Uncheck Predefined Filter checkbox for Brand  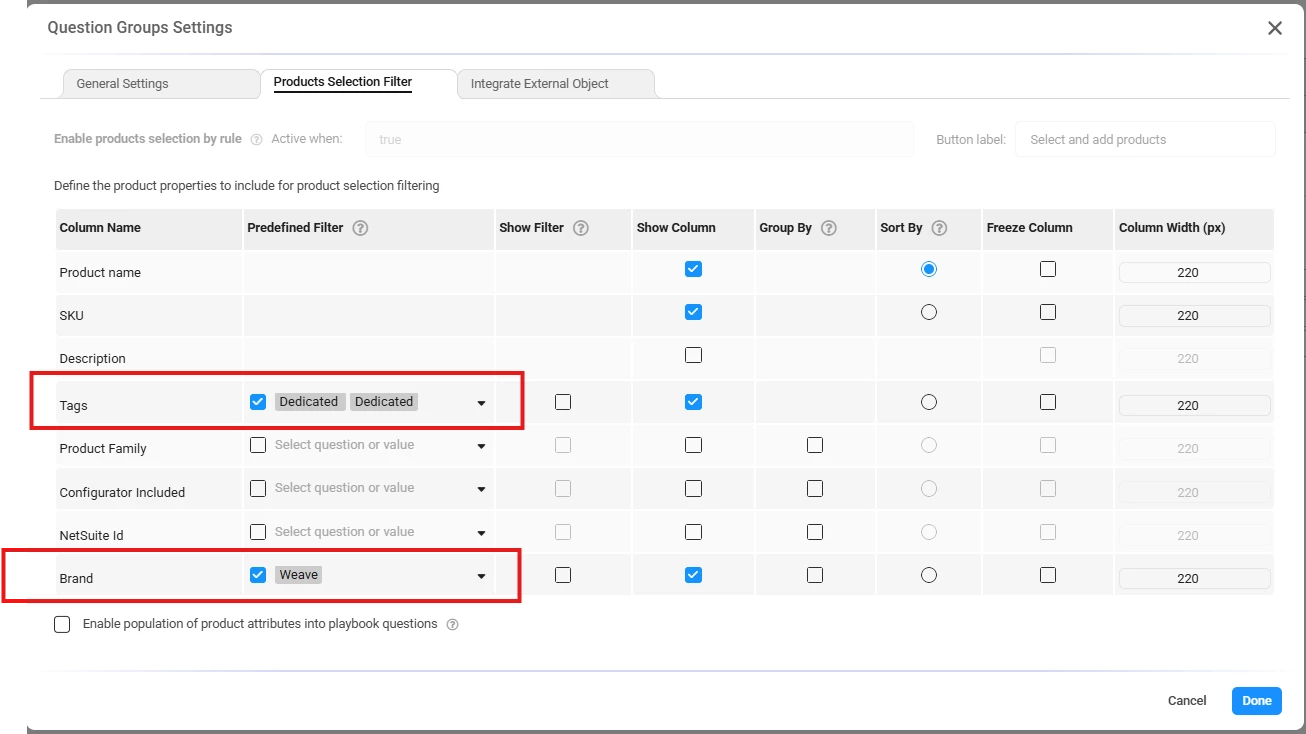pyautogui.click(x=258, y=575)
